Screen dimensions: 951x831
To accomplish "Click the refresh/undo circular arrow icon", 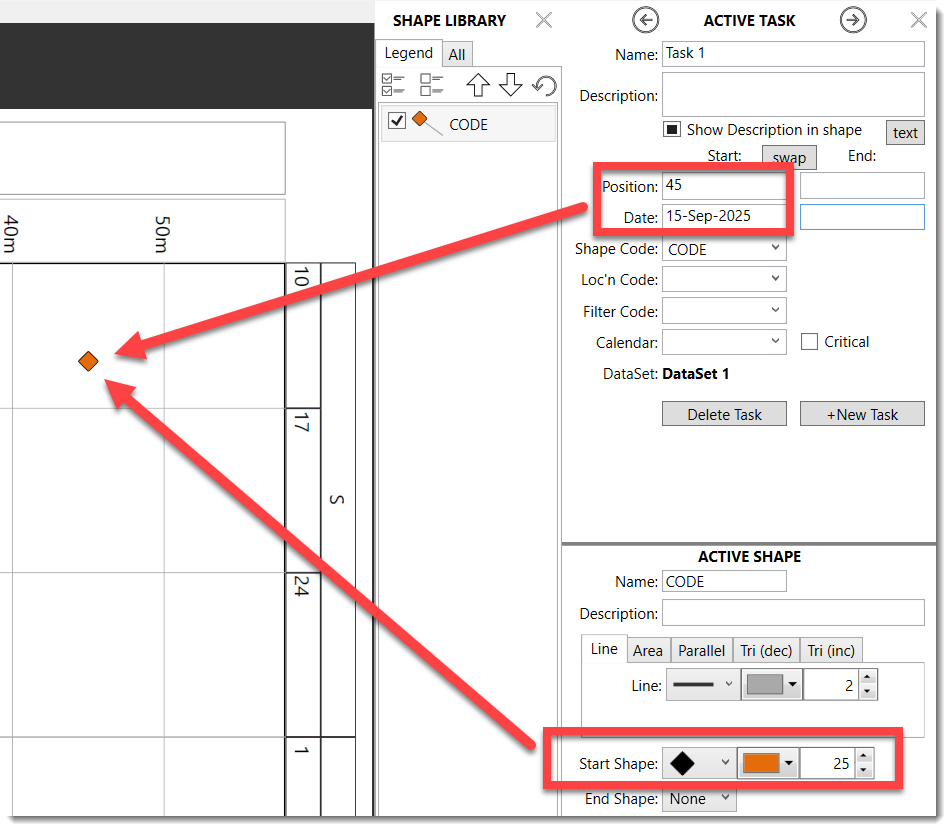I will pos(545,86).
